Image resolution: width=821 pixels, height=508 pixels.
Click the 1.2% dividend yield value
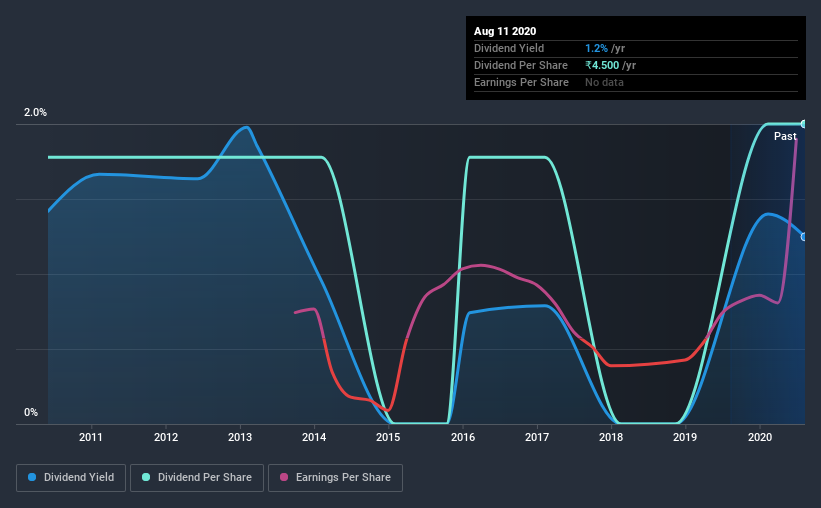[x=596, y=48]
